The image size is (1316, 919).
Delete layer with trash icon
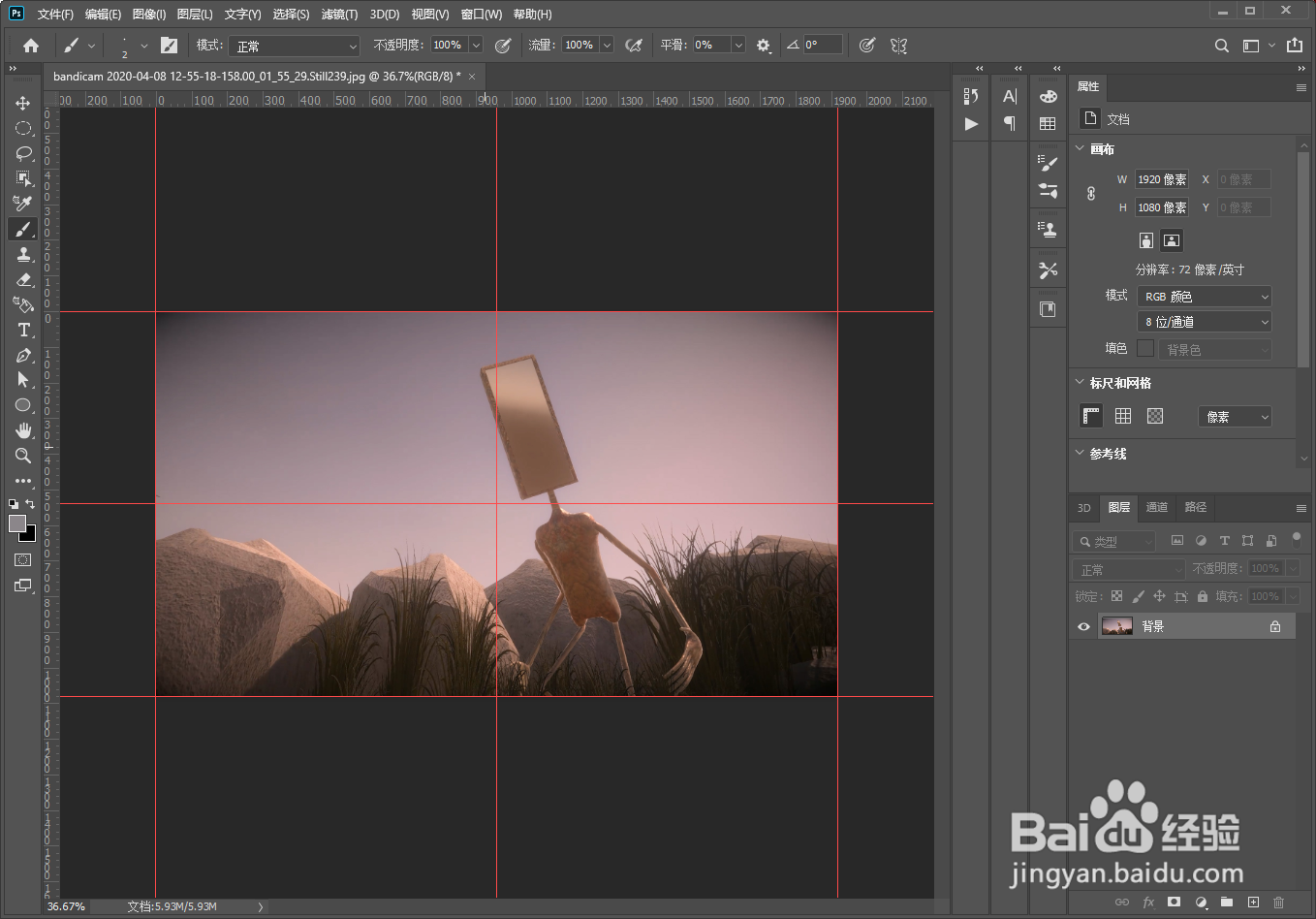coord(1278,903)
